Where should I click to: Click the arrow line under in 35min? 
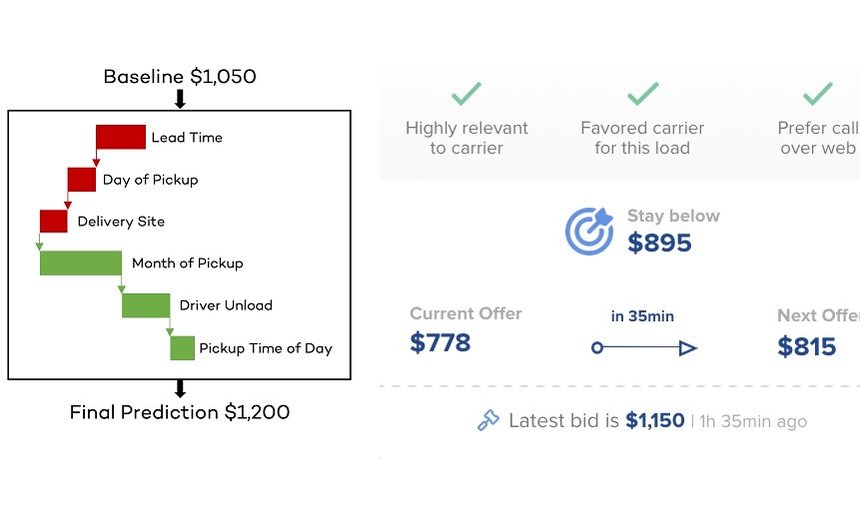(644, 348)
